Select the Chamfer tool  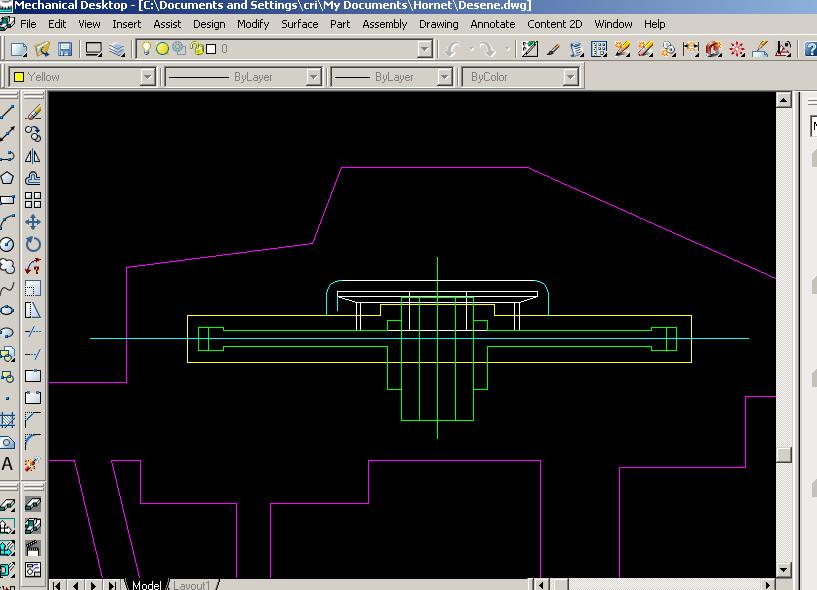[33, 420]
